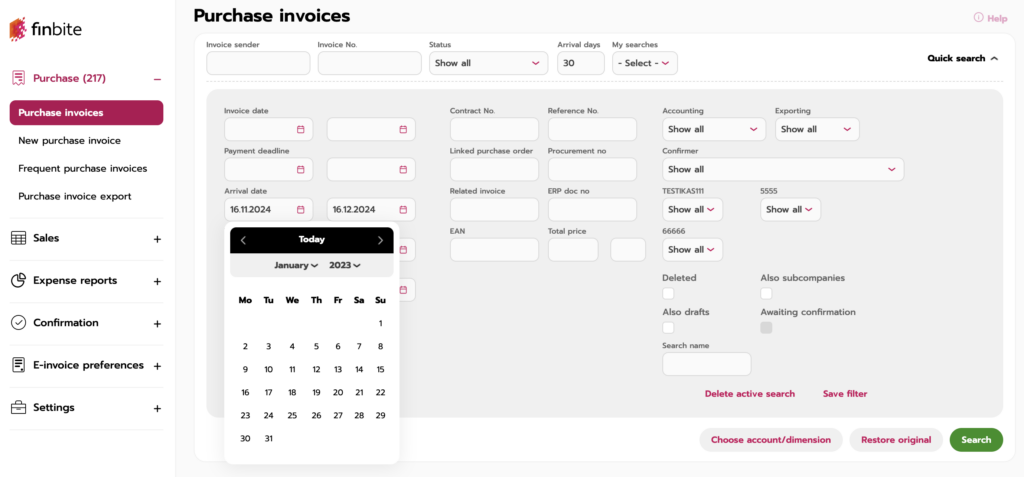Go to next month in calendar
Screen dimensions: 1024x477
pyautogui.click(x=380, y=240)
